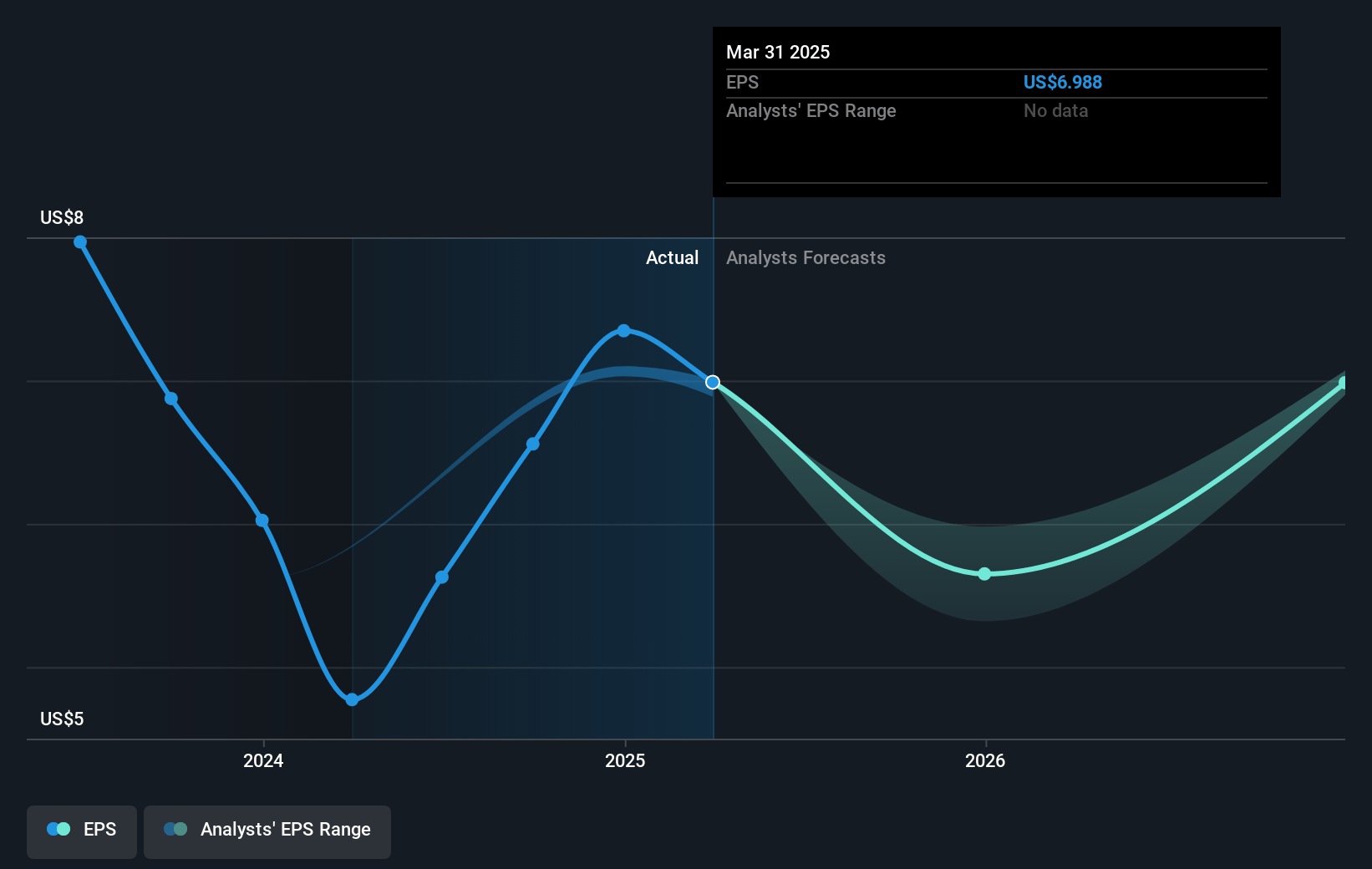Click the first EPS point at US$8
This screenshot has width=1372, height=869.
[80, 242]
